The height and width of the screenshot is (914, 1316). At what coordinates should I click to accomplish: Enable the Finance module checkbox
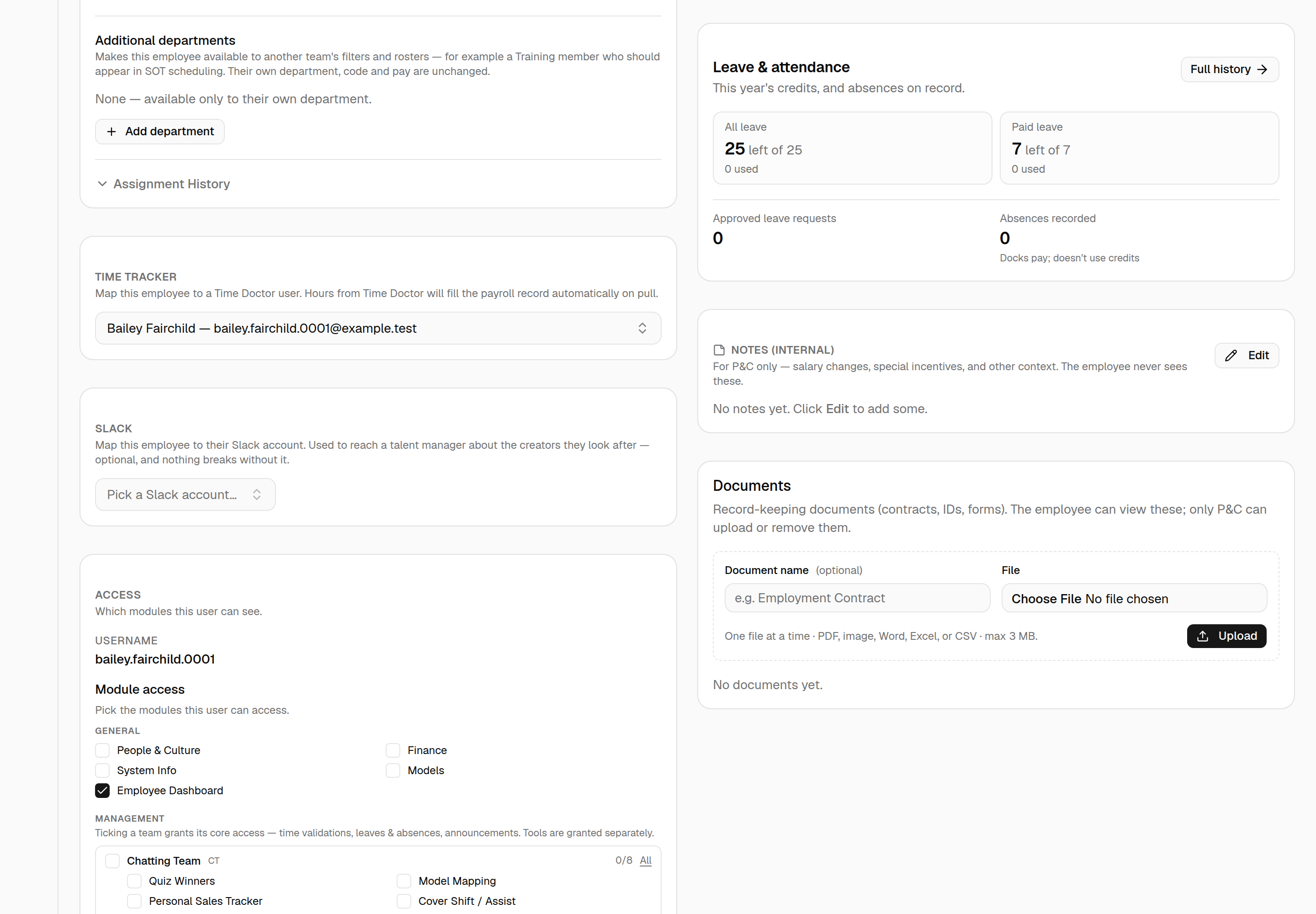(393, 750)
